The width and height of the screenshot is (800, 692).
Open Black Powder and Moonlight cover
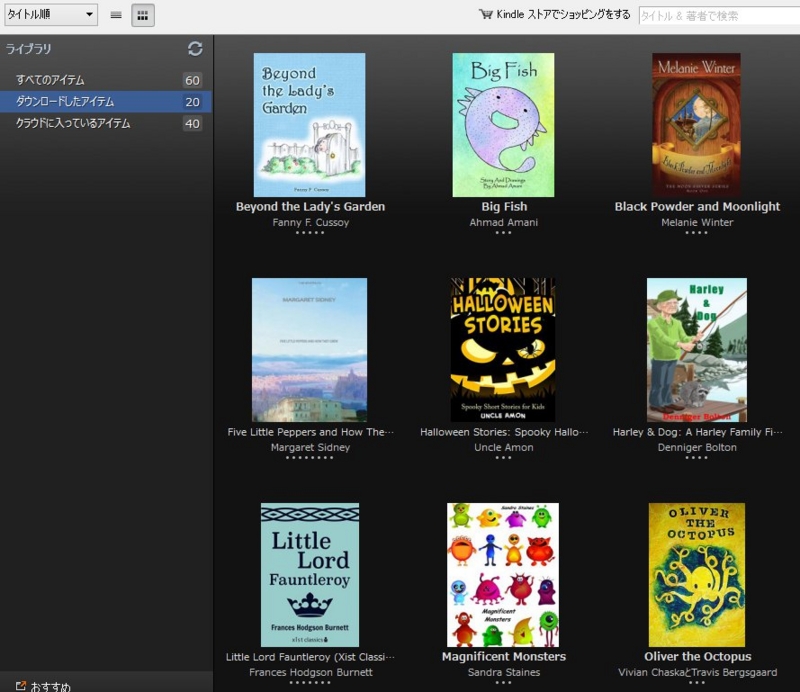(696, 125)
